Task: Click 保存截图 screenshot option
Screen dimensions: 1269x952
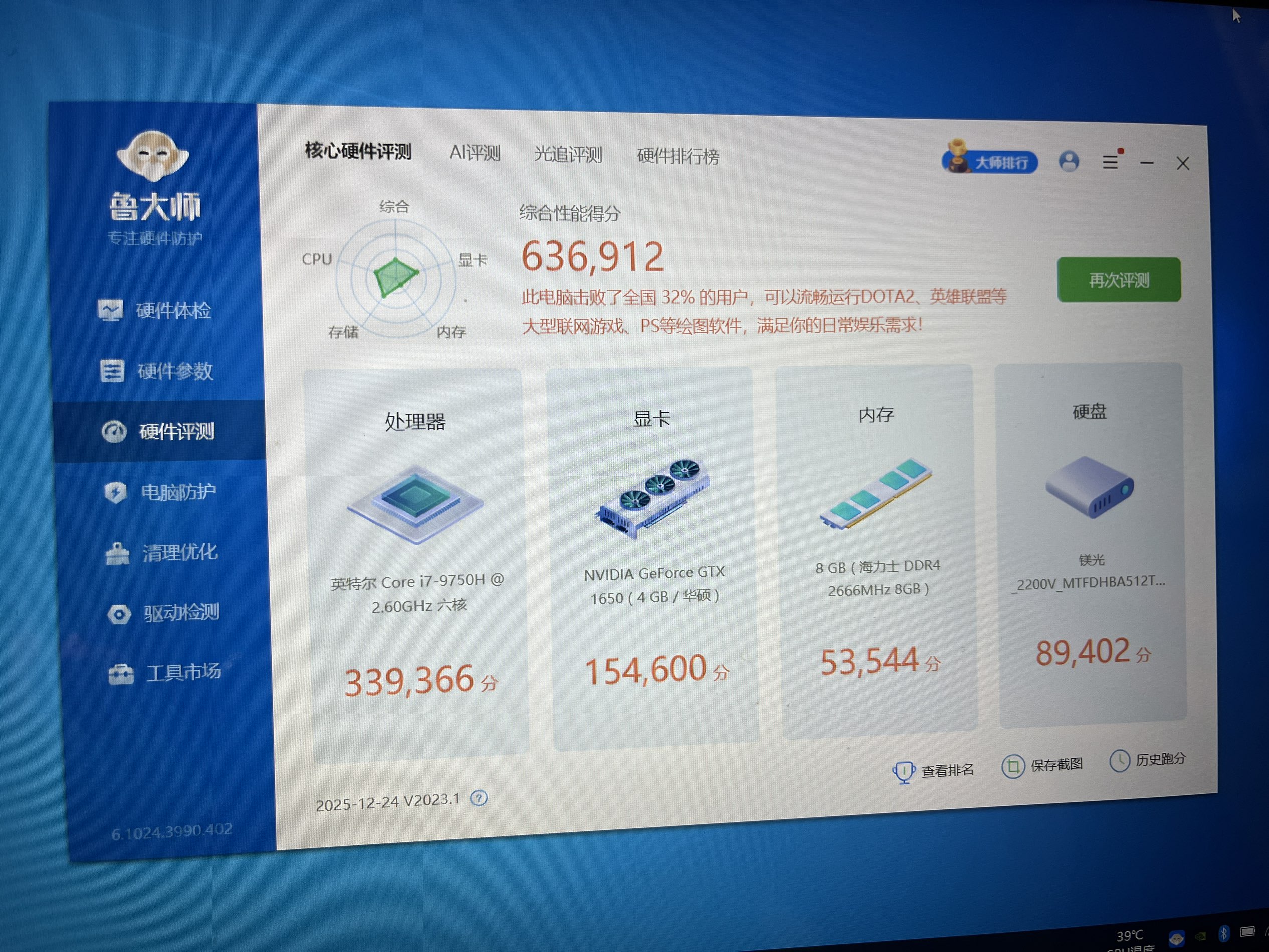Action: click(1043, 765)
